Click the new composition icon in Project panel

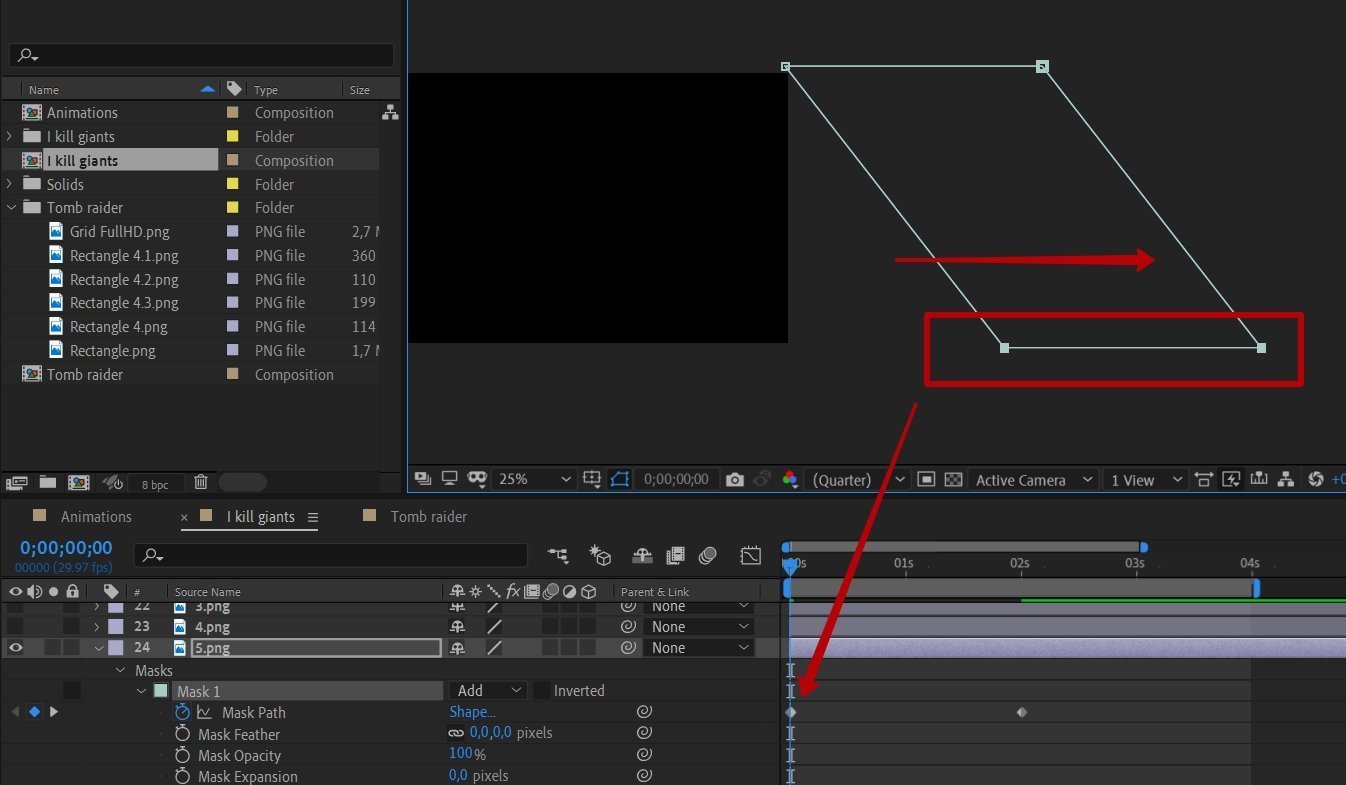click(x=78, y=482)
